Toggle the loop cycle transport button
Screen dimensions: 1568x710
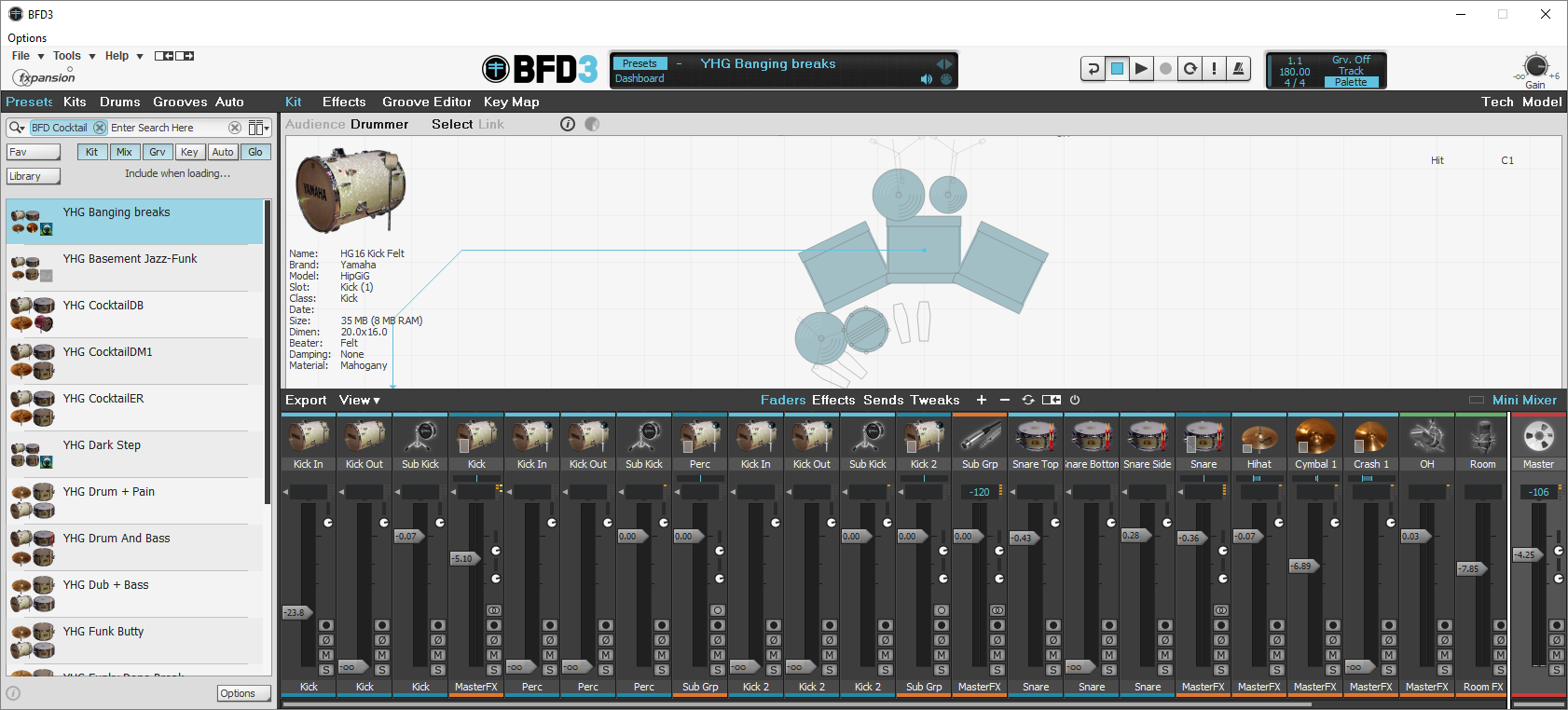coord(1190,69)
